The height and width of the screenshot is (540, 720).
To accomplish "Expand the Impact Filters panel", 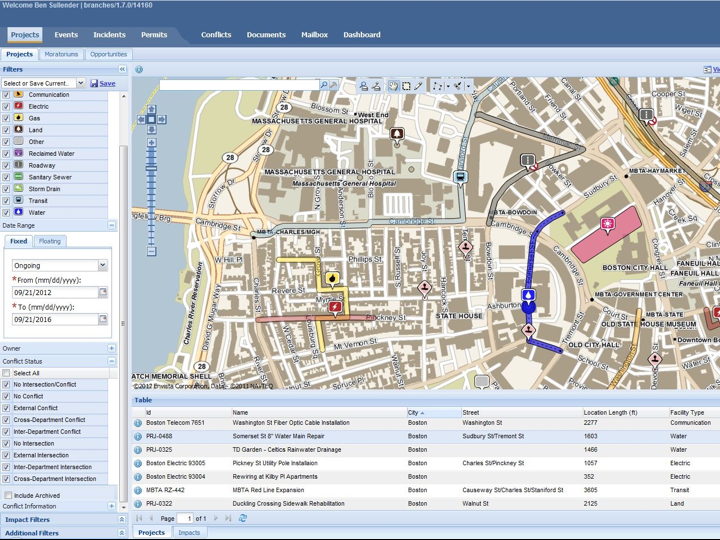I will [122, 520].
